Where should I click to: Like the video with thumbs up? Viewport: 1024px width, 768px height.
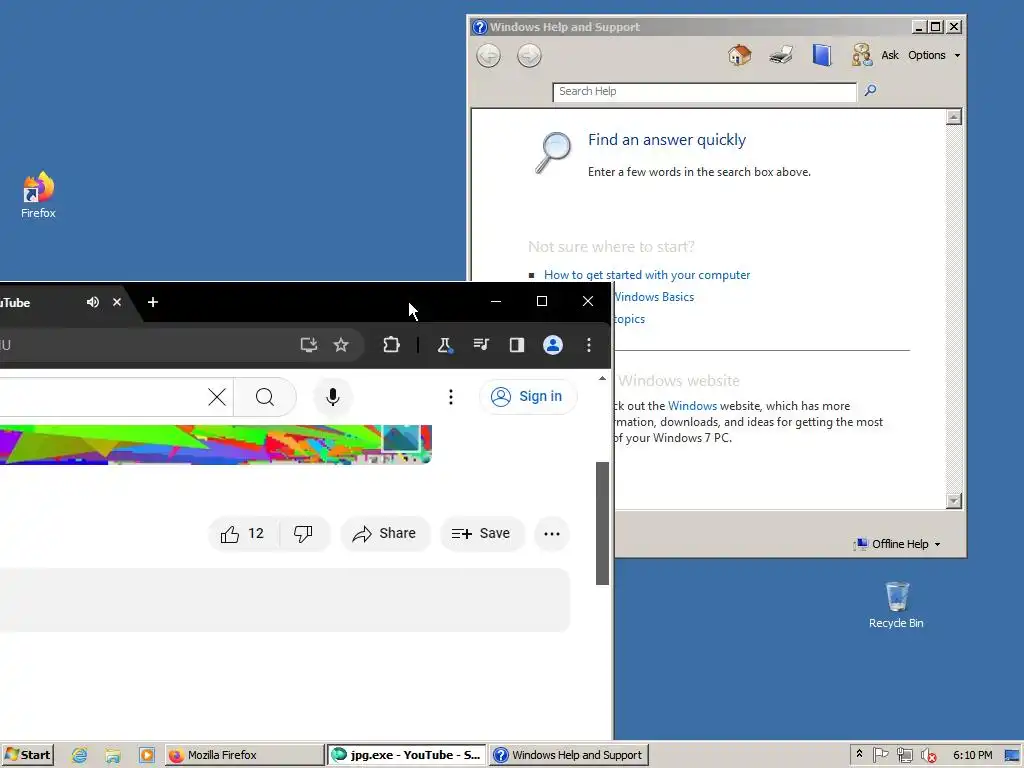243,534
